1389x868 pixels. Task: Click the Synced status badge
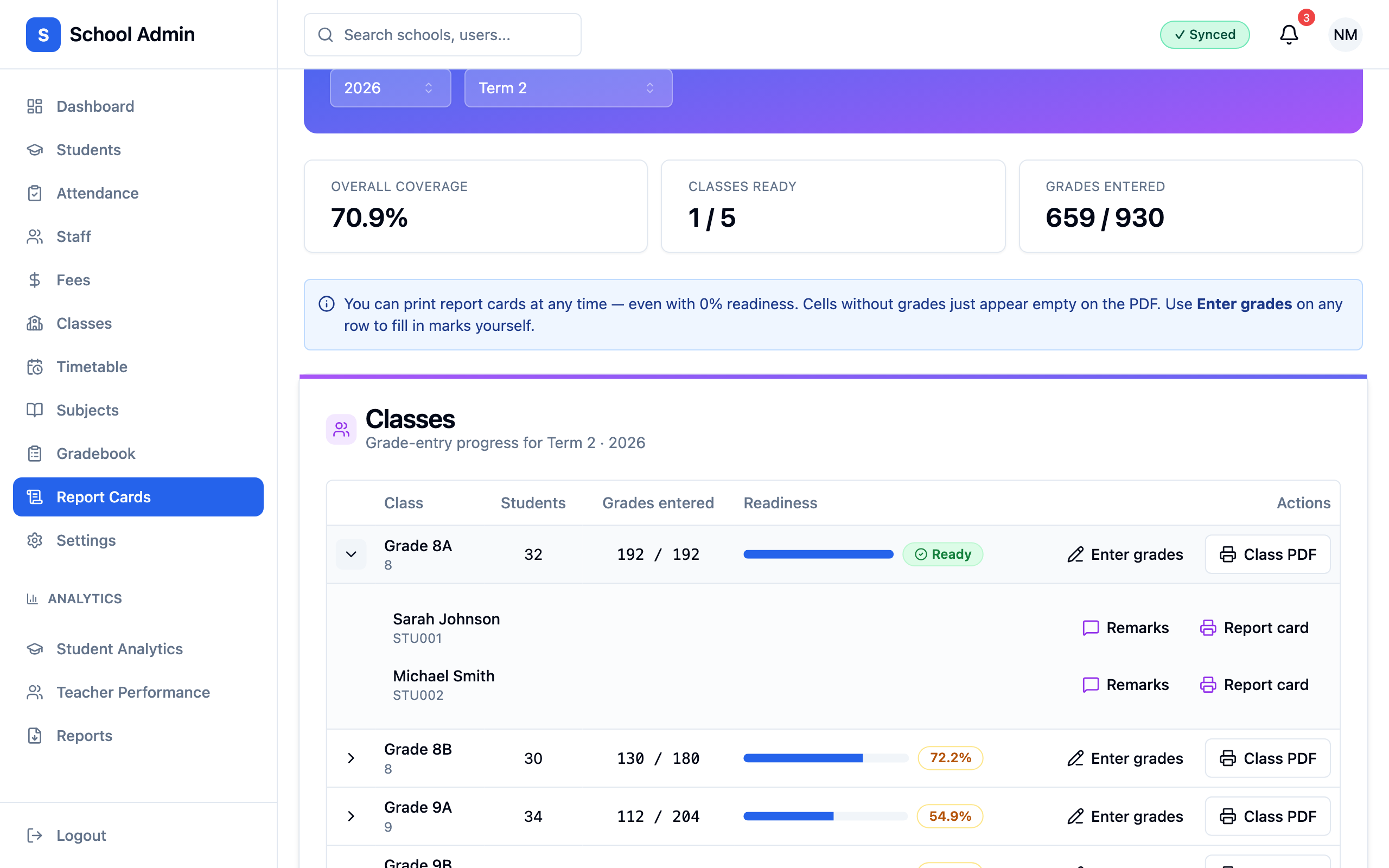pos(1204,34)
